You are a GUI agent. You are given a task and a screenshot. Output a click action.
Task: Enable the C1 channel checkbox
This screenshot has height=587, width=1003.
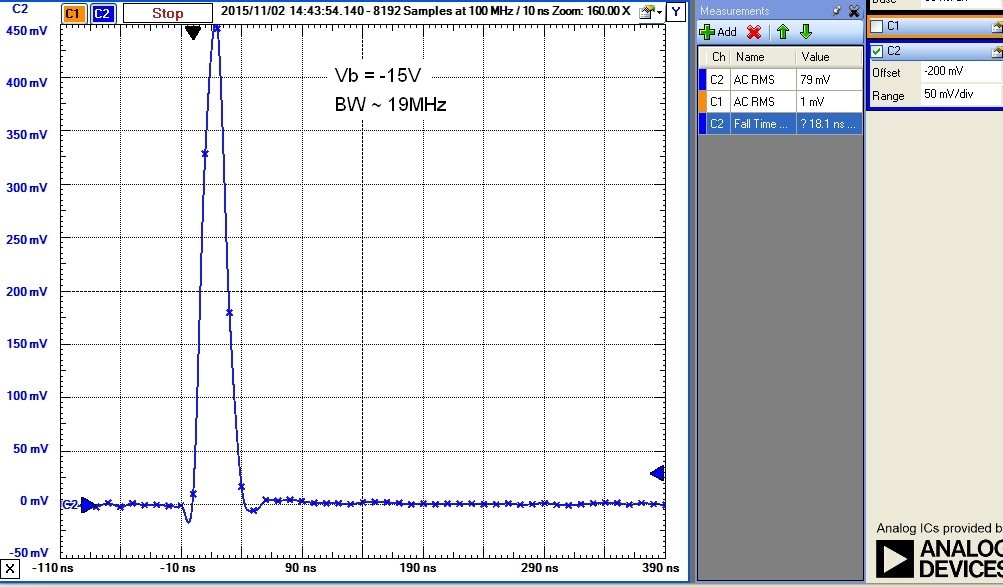[x=877, y=26]
